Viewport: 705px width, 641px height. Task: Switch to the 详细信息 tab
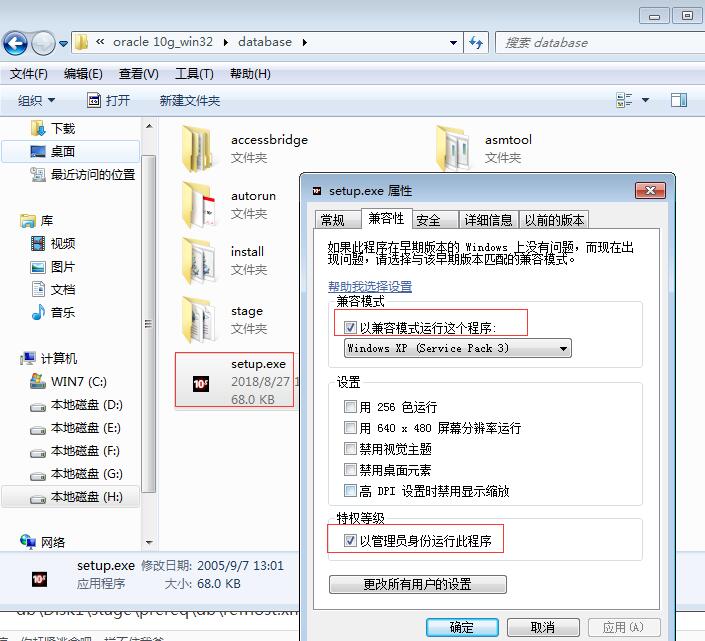point(489,220)
